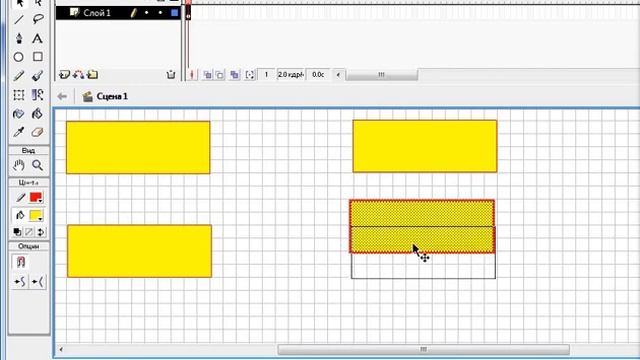Click the stage horizontal scrollbar thumb
This screenshot has height=360, width=640.
424,349
